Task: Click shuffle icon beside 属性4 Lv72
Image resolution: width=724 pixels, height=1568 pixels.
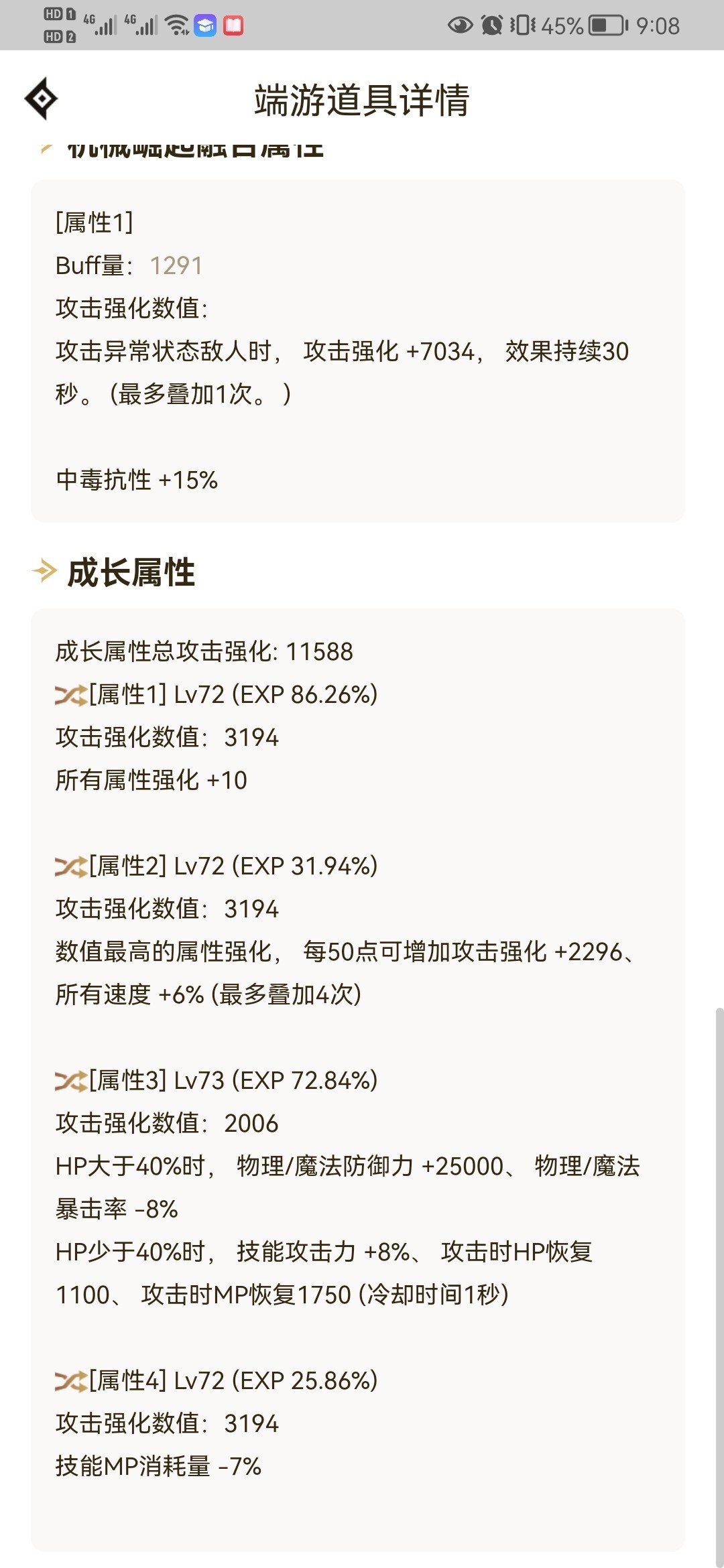Action: [71, 1381]
